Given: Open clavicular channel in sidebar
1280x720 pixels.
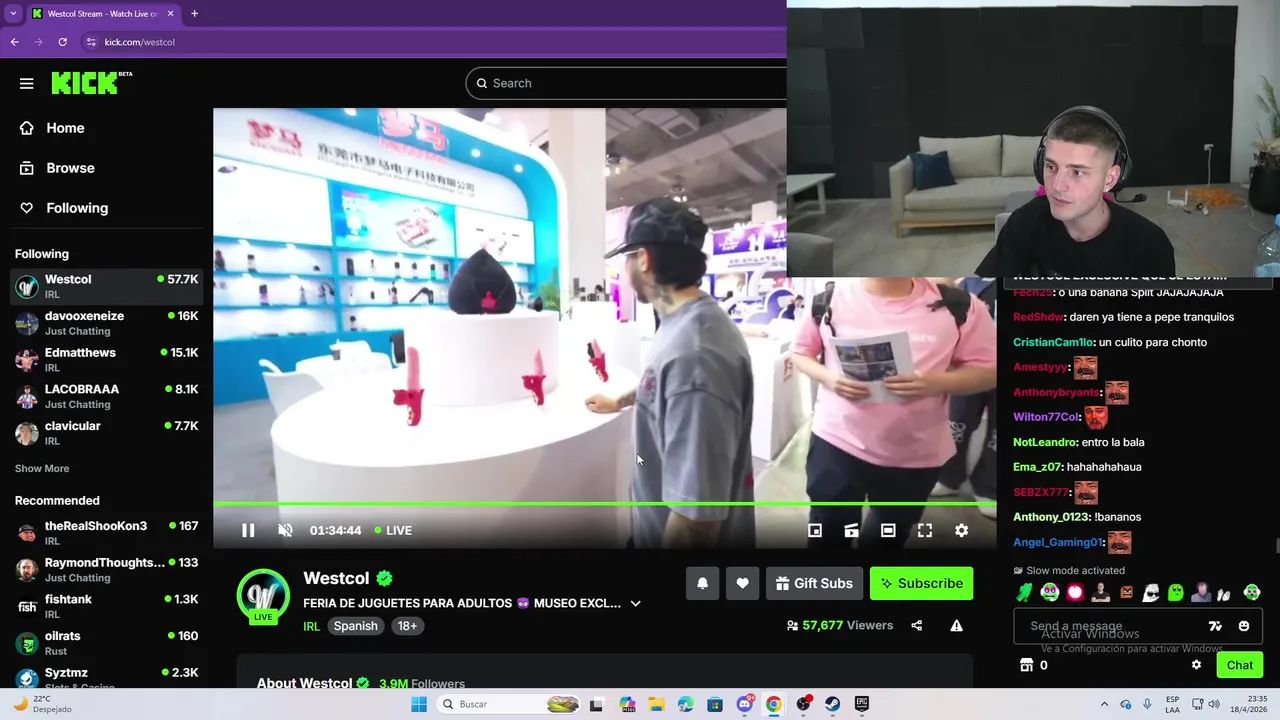Looking at the screenshot, I should pos(106,433).
